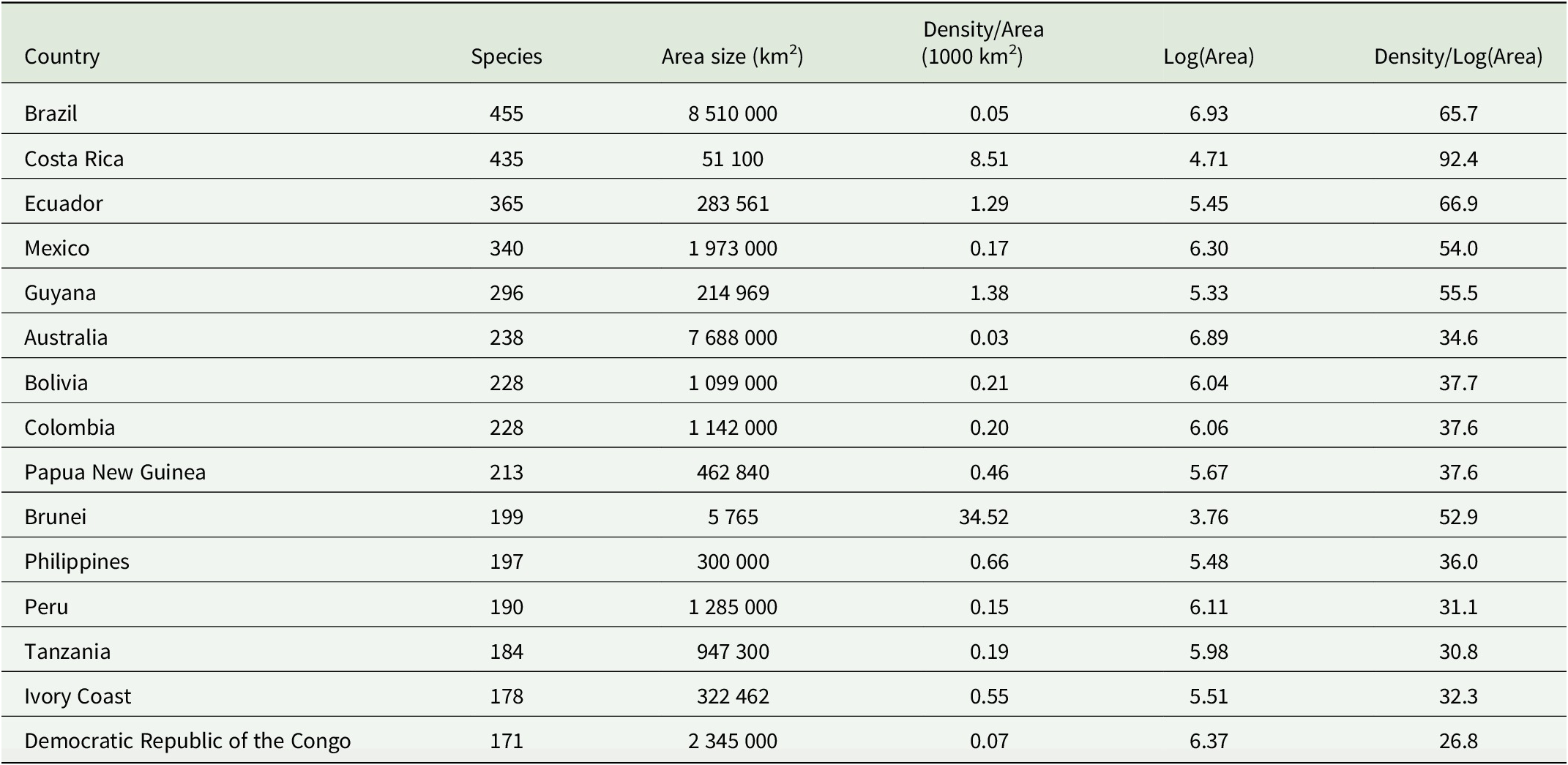Click Australia's area value 7 688 000
Viewport: 1568px width, 765px height.
point(733,337)
